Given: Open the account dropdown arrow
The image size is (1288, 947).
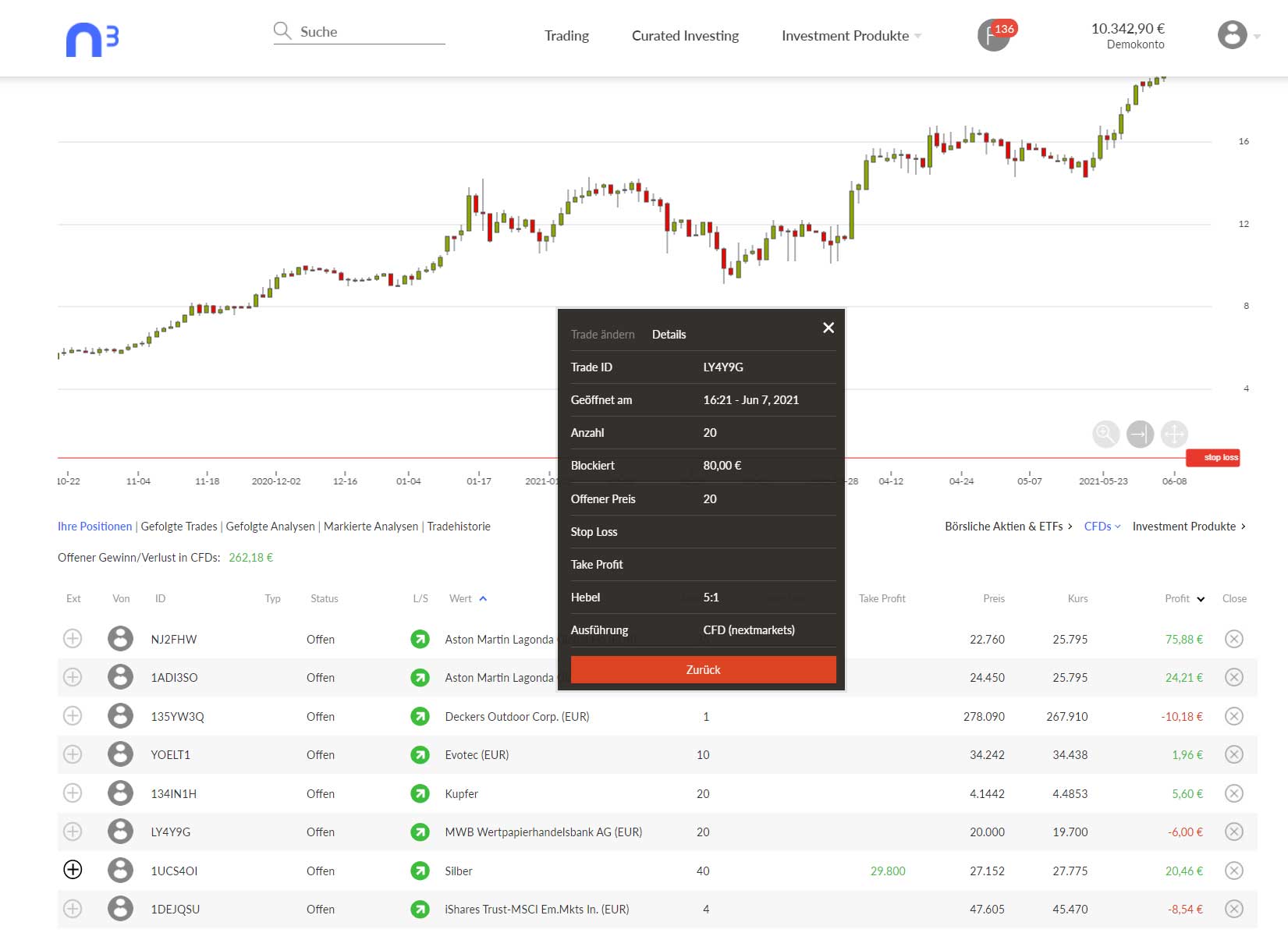Looking at the screenshot, I should 1257,37.
